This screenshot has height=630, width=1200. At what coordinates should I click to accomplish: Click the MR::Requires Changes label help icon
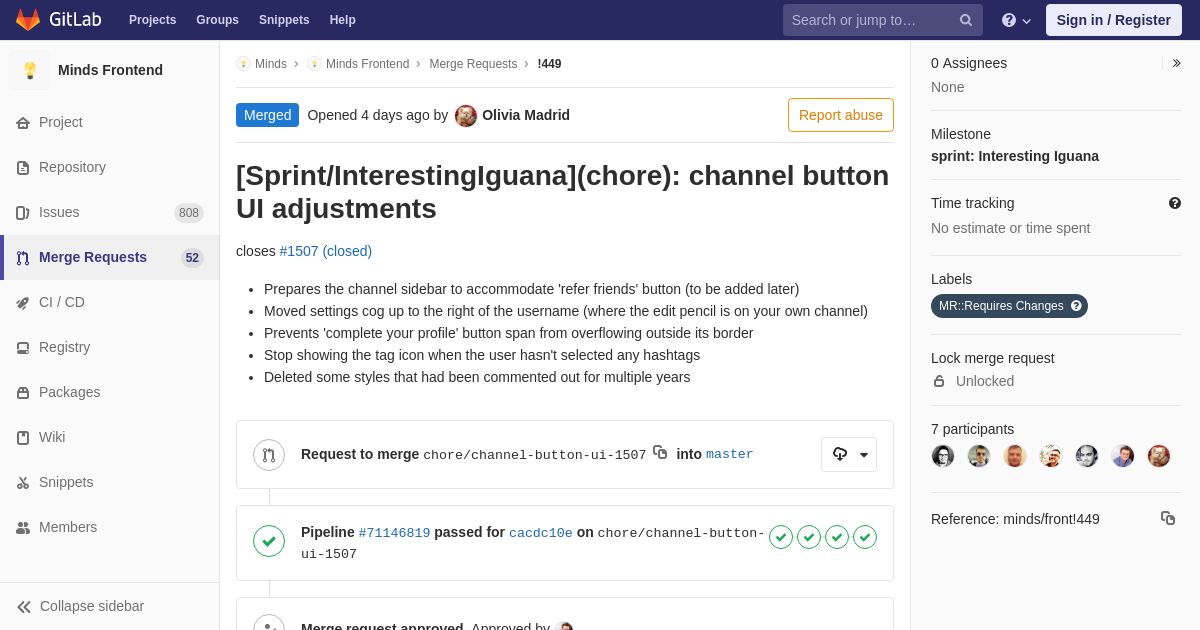point(1076,306)
